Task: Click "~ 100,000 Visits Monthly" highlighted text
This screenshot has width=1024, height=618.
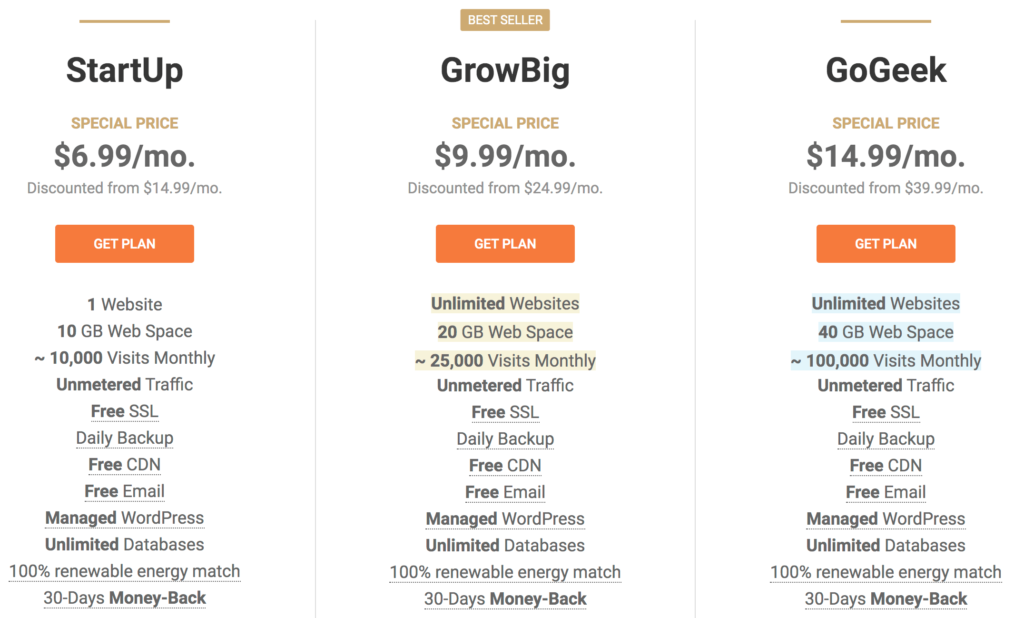Action: (x=885, y=360)
